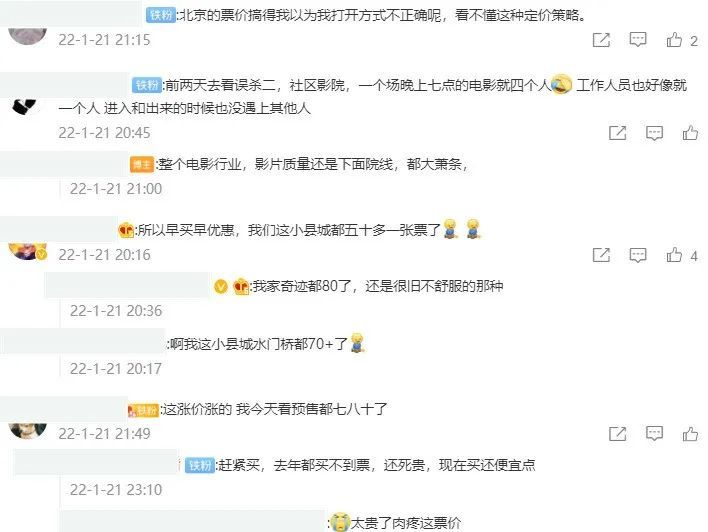Reply to the 20:16 small county ticket comment
708x532 pixels.
[638, 255]
